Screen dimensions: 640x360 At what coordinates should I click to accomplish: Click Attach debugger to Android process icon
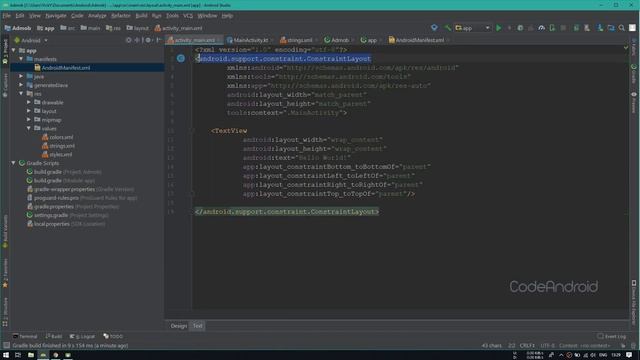552,28
